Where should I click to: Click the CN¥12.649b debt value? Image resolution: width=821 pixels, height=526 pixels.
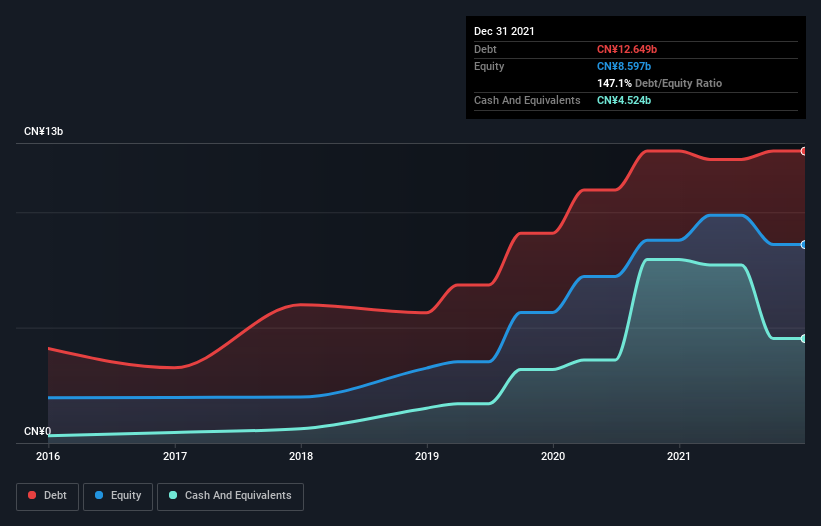[627, 49]
